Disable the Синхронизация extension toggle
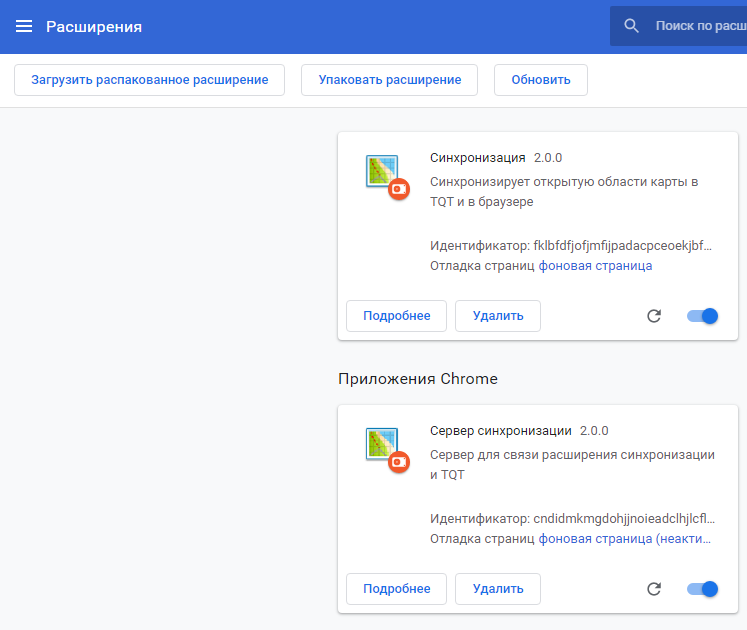This screenshot has height=630, width=747. click(702, 316)
